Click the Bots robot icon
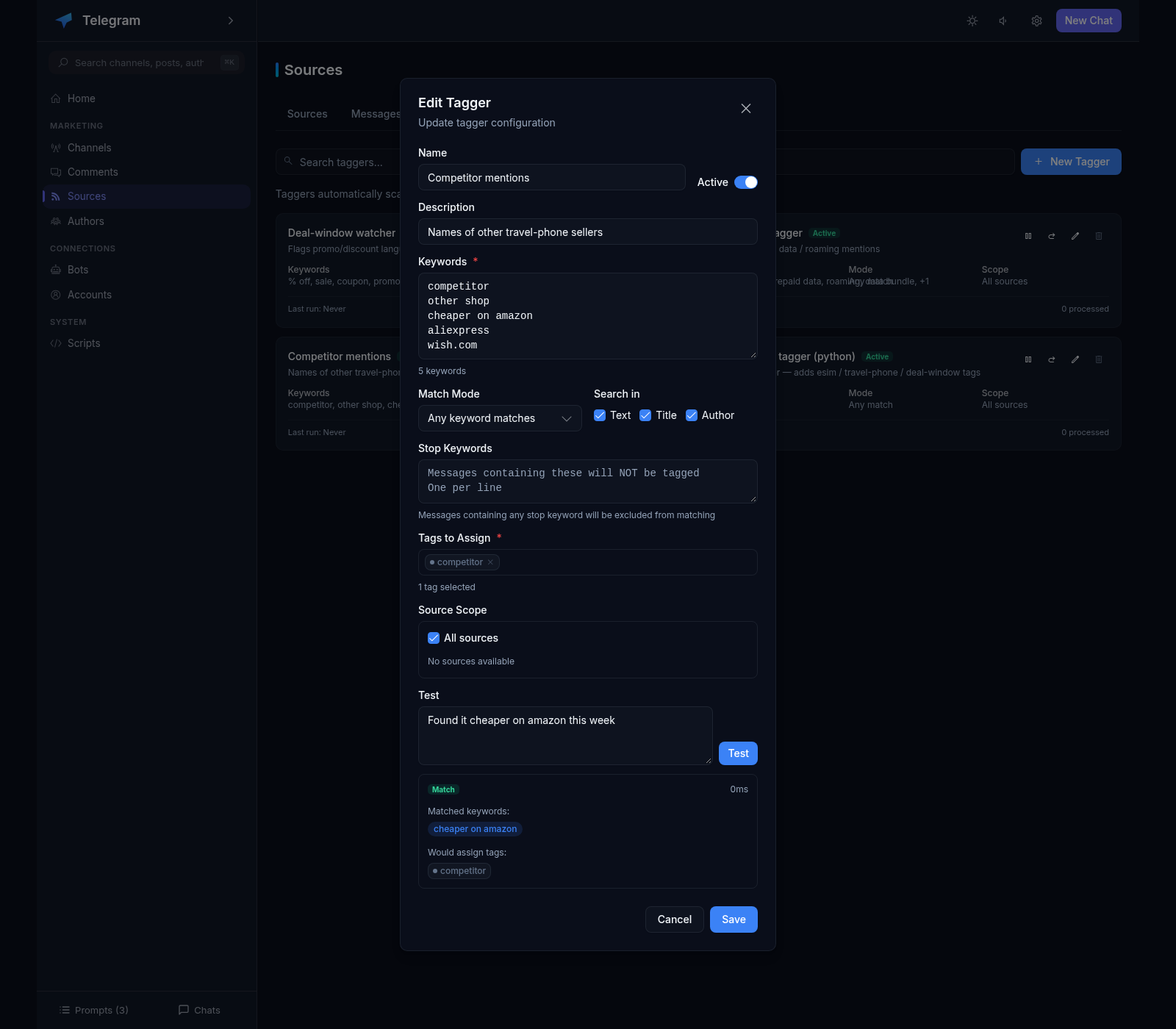The height and width of the screenshot is (1029, 1176). point(56,270)
